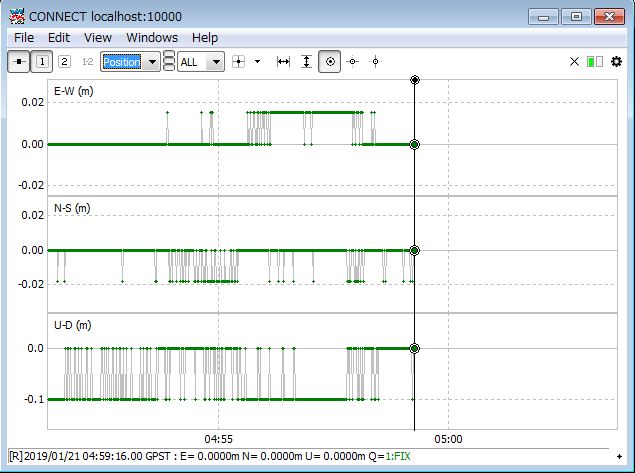Expand the center origin dropdown arrow

(257, 62)
